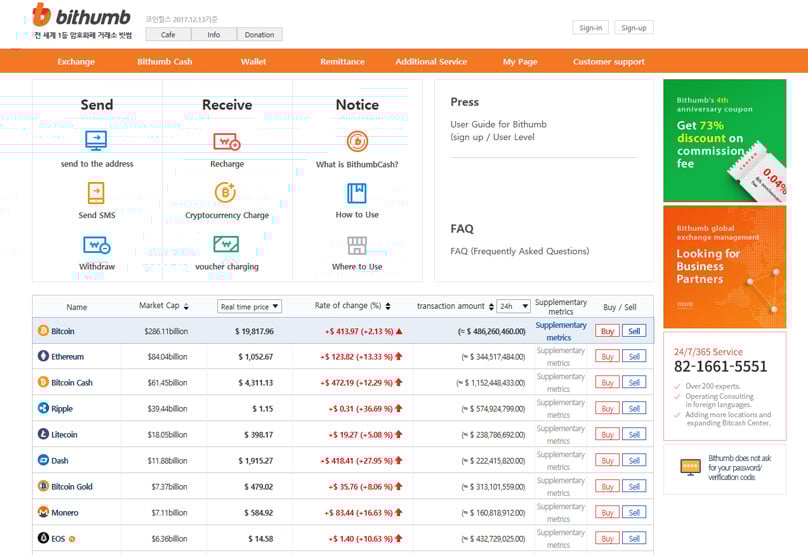Click Buy in the Monero row

tap(607, 512)
